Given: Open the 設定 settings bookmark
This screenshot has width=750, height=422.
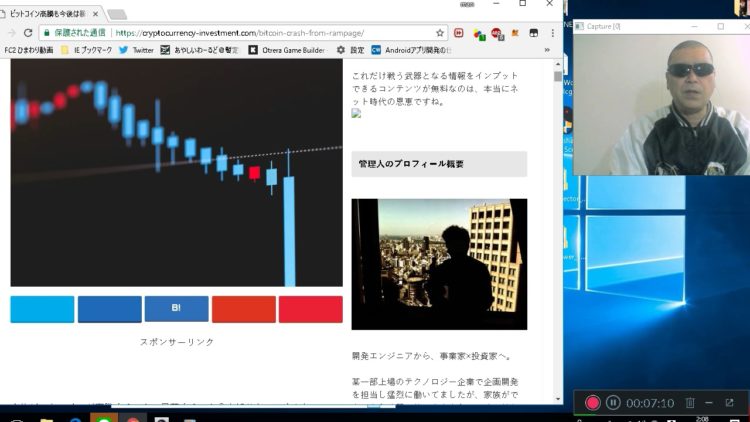Looking at the screenshot, I should 350,49.
